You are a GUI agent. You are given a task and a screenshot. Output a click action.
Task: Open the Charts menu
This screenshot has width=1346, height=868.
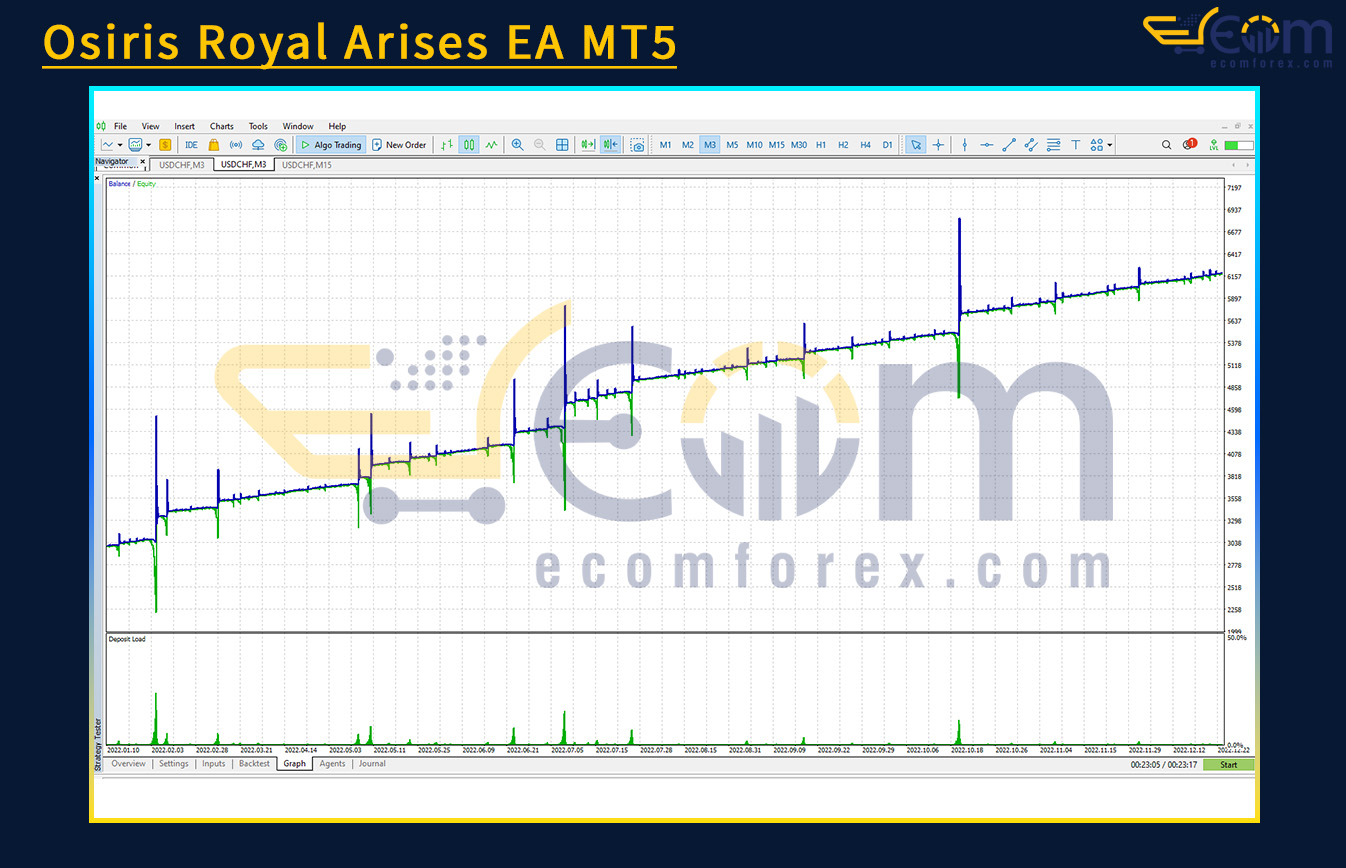coord(222,126)
